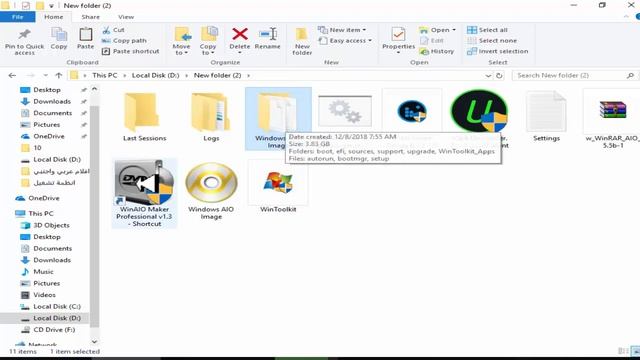Screen dimensions: 640x360
Task: Select the Logs folder
Action: (211, 117)
